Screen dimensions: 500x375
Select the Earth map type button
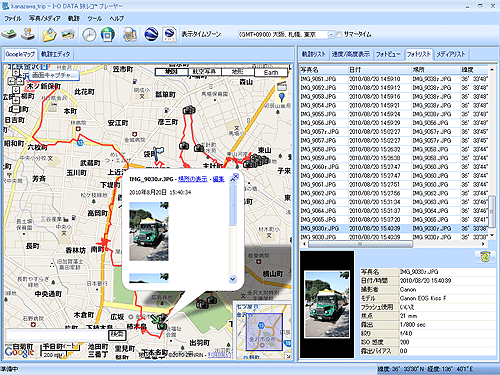271,72
